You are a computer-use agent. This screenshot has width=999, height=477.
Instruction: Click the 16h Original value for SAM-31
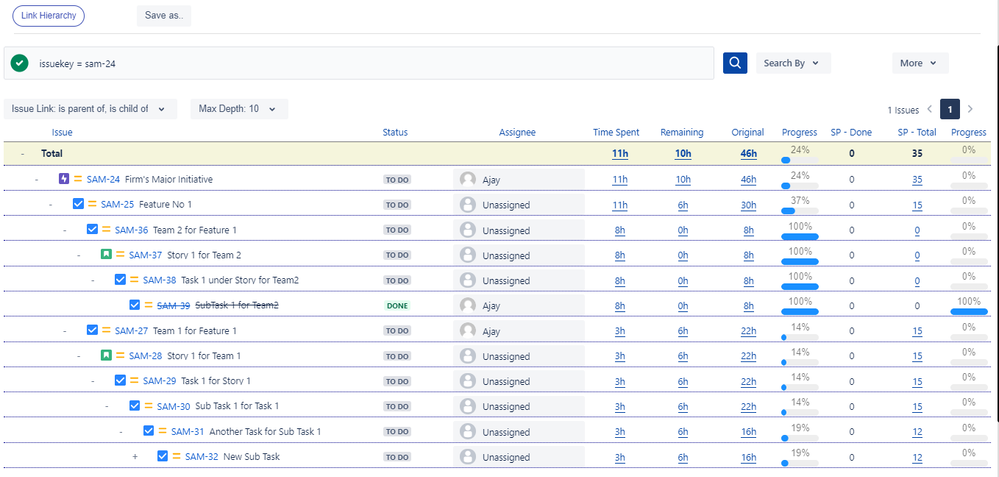pos(749,431)
